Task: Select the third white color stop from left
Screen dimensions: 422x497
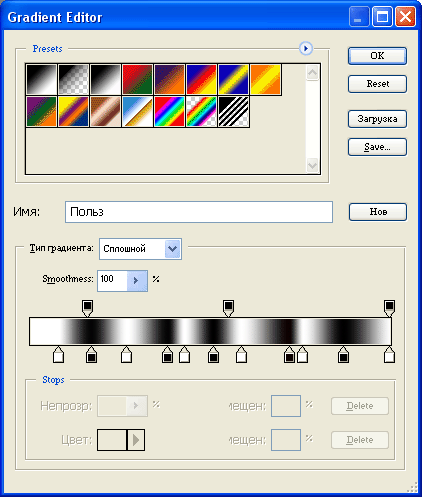Action: coord(184,355)
